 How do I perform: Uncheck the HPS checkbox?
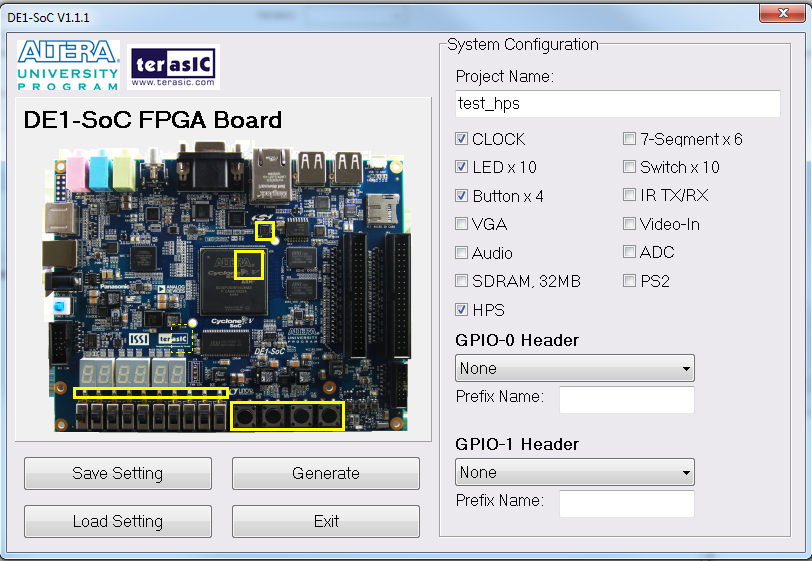(461, 310)
